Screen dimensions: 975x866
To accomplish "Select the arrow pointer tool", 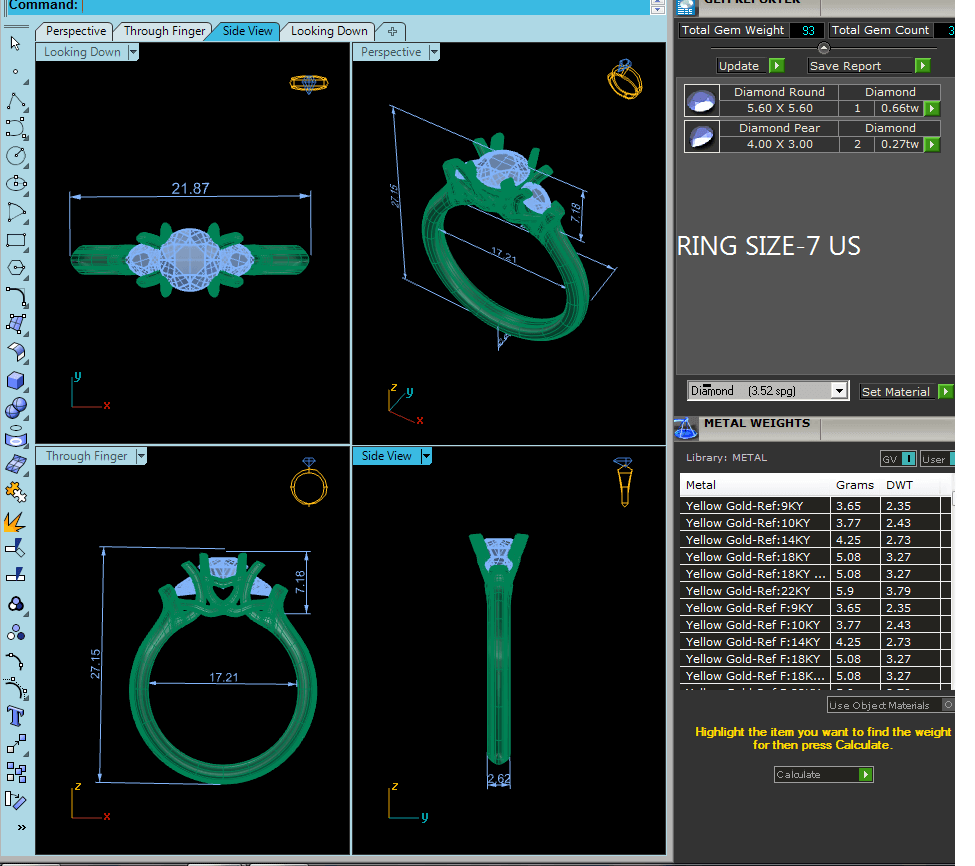I will click(x=15, y=43).
